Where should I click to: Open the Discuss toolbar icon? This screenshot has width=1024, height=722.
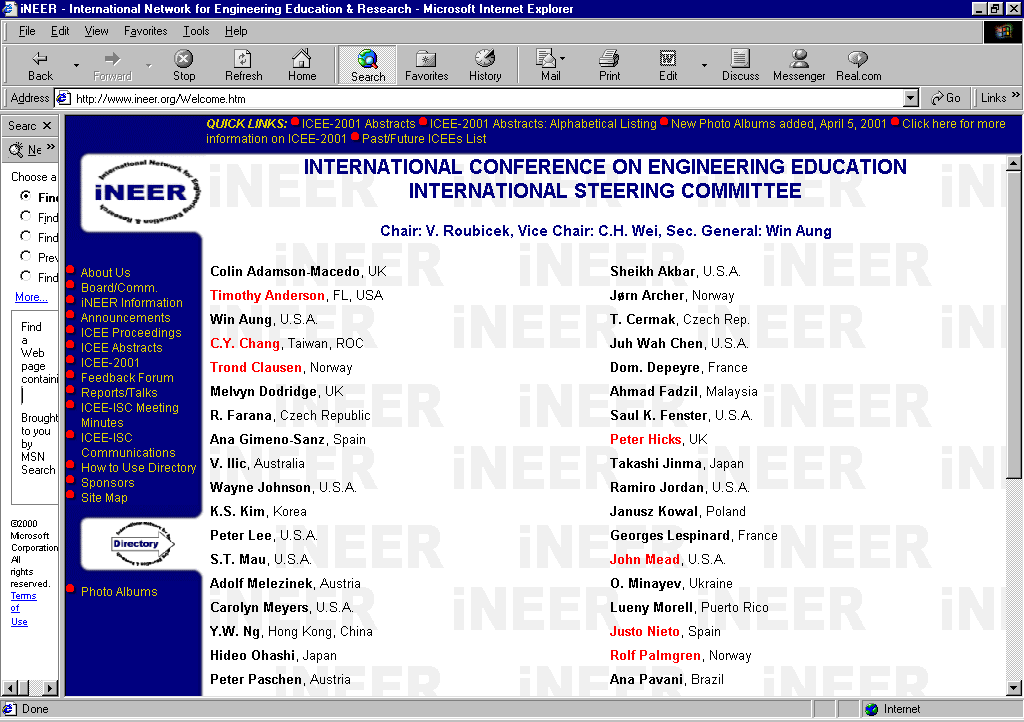point(741,65)
